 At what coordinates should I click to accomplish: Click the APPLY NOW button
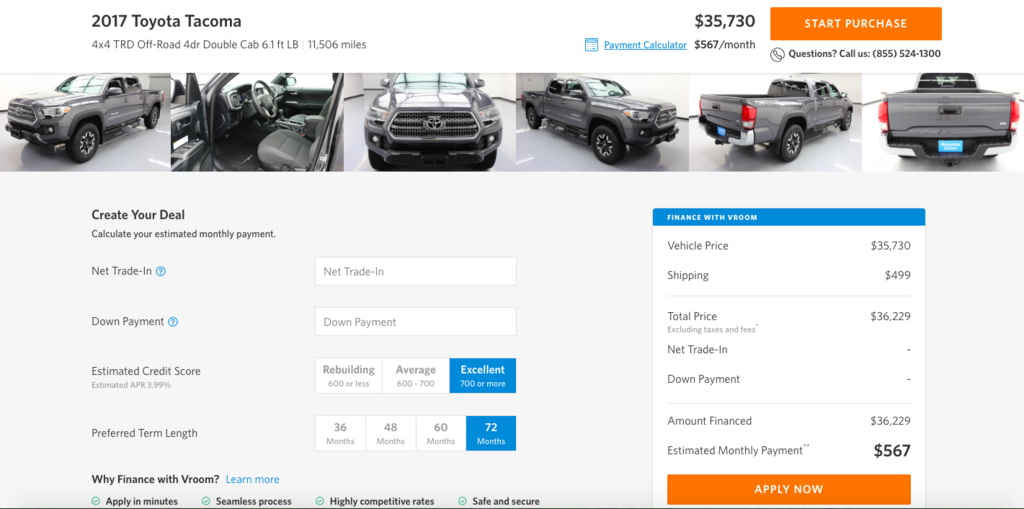click(789, 489)
